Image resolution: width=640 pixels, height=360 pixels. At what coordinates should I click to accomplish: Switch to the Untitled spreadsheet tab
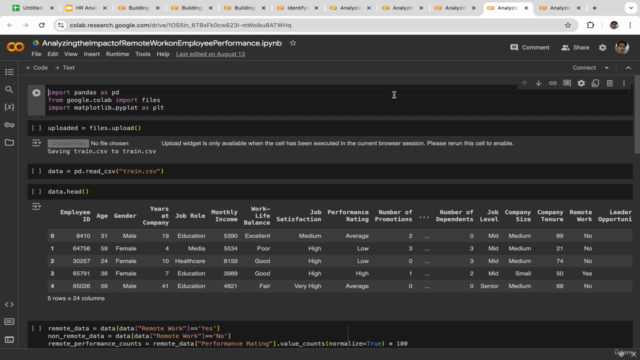(x=33, y=8)
